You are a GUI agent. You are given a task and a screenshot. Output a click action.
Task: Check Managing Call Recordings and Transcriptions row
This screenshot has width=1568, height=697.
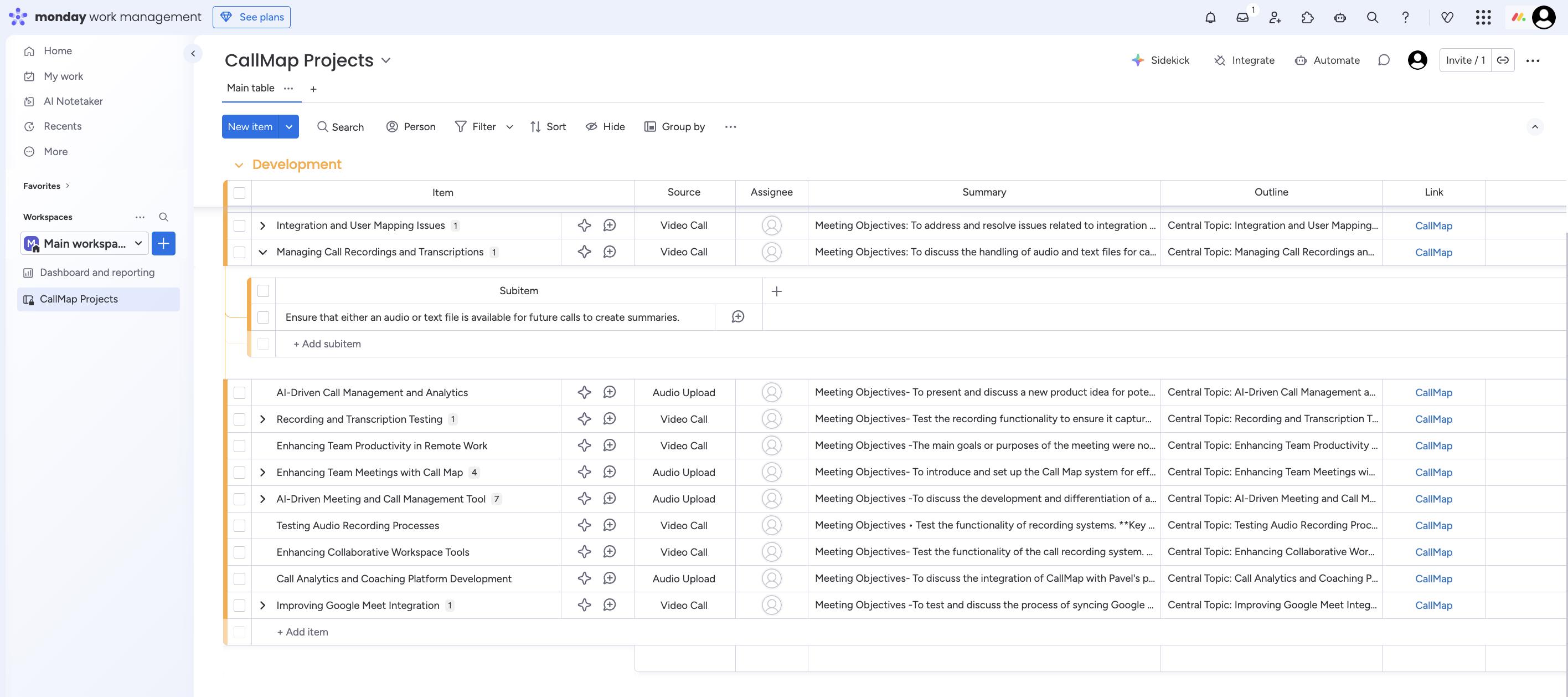tap(239, 252)
